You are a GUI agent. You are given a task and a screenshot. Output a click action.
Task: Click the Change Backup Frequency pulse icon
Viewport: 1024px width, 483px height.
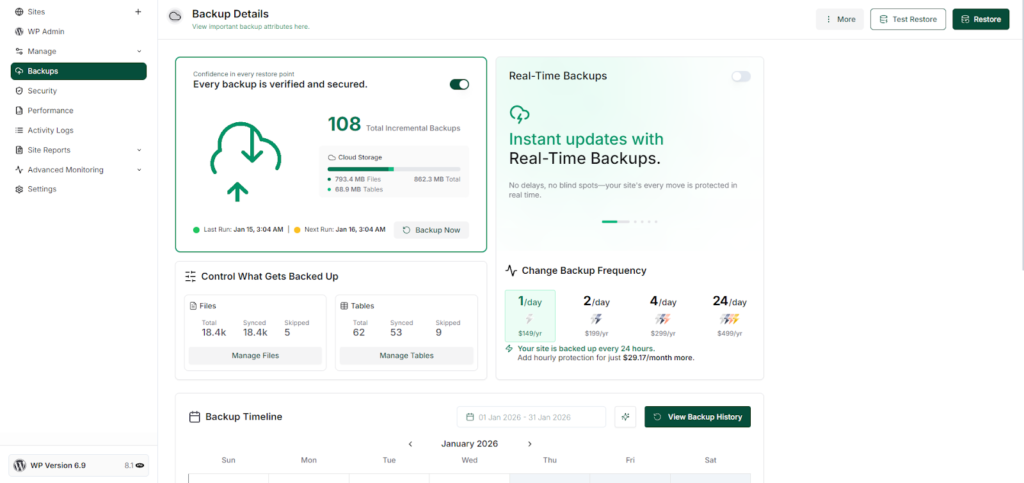tap(512, 270)
